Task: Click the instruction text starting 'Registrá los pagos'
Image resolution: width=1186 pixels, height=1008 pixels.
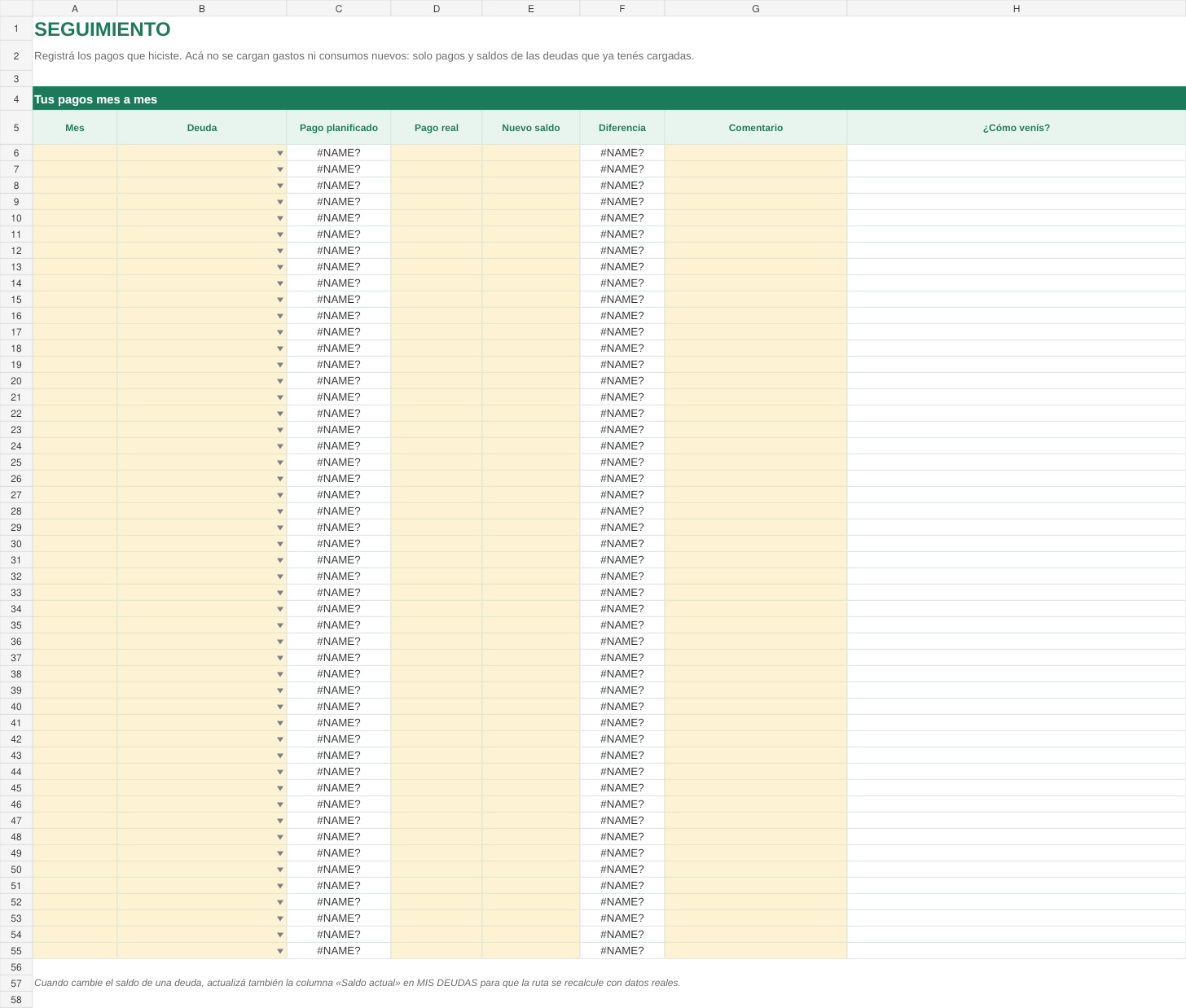Action: (x=364, y=56)
